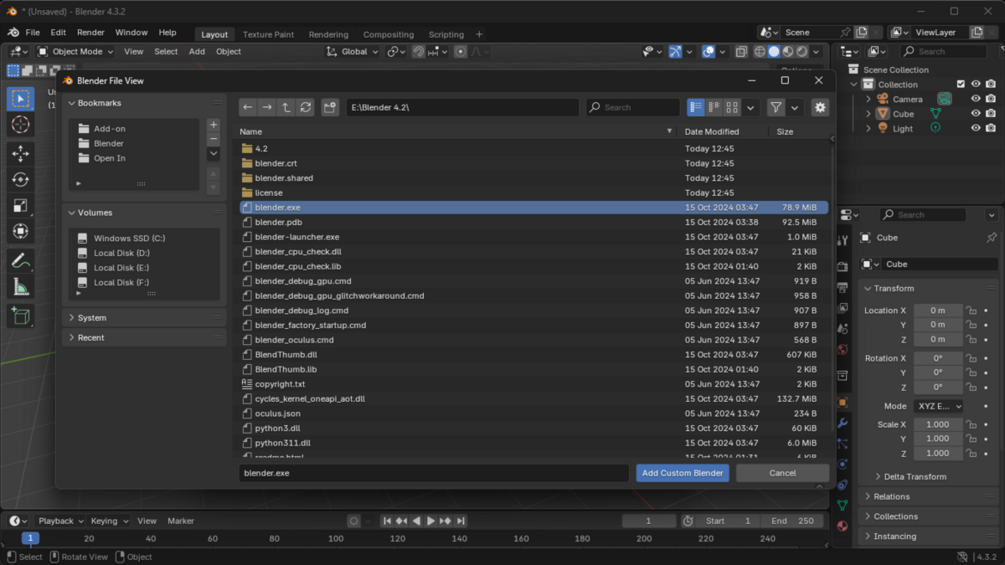The height and width of the screenshot is (565, 1005).
Task: Hide Light in viewport via eye icon
Action: [x=976, y=128]
